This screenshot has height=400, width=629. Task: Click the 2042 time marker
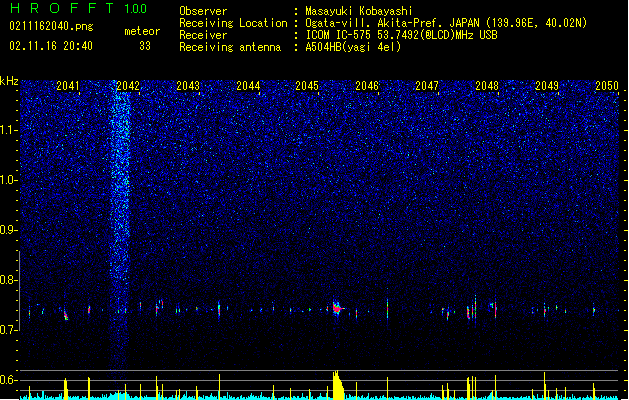128,86
